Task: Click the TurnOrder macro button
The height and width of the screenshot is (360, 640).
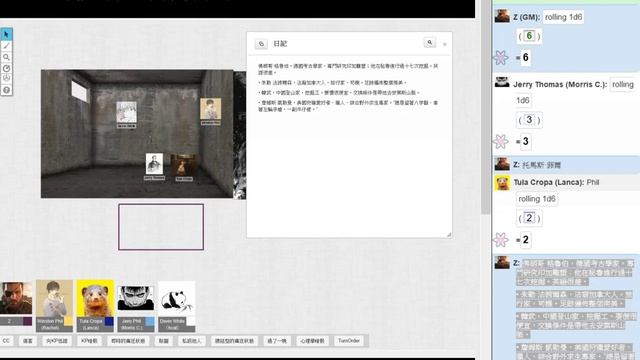Action: coord(349,341)
